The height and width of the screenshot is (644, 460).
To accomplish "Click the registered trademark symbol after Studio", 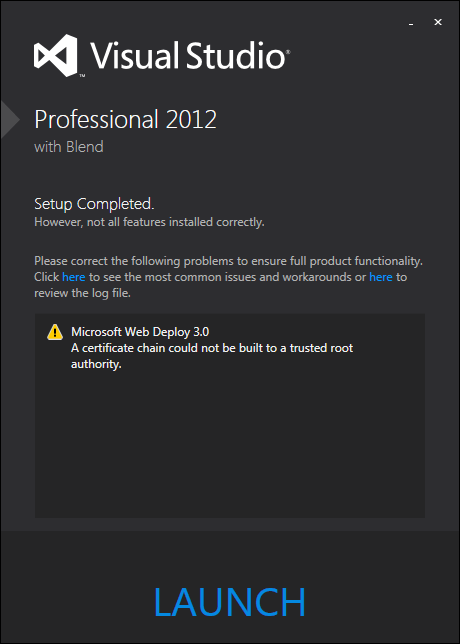I will click(x=288, y=52).
